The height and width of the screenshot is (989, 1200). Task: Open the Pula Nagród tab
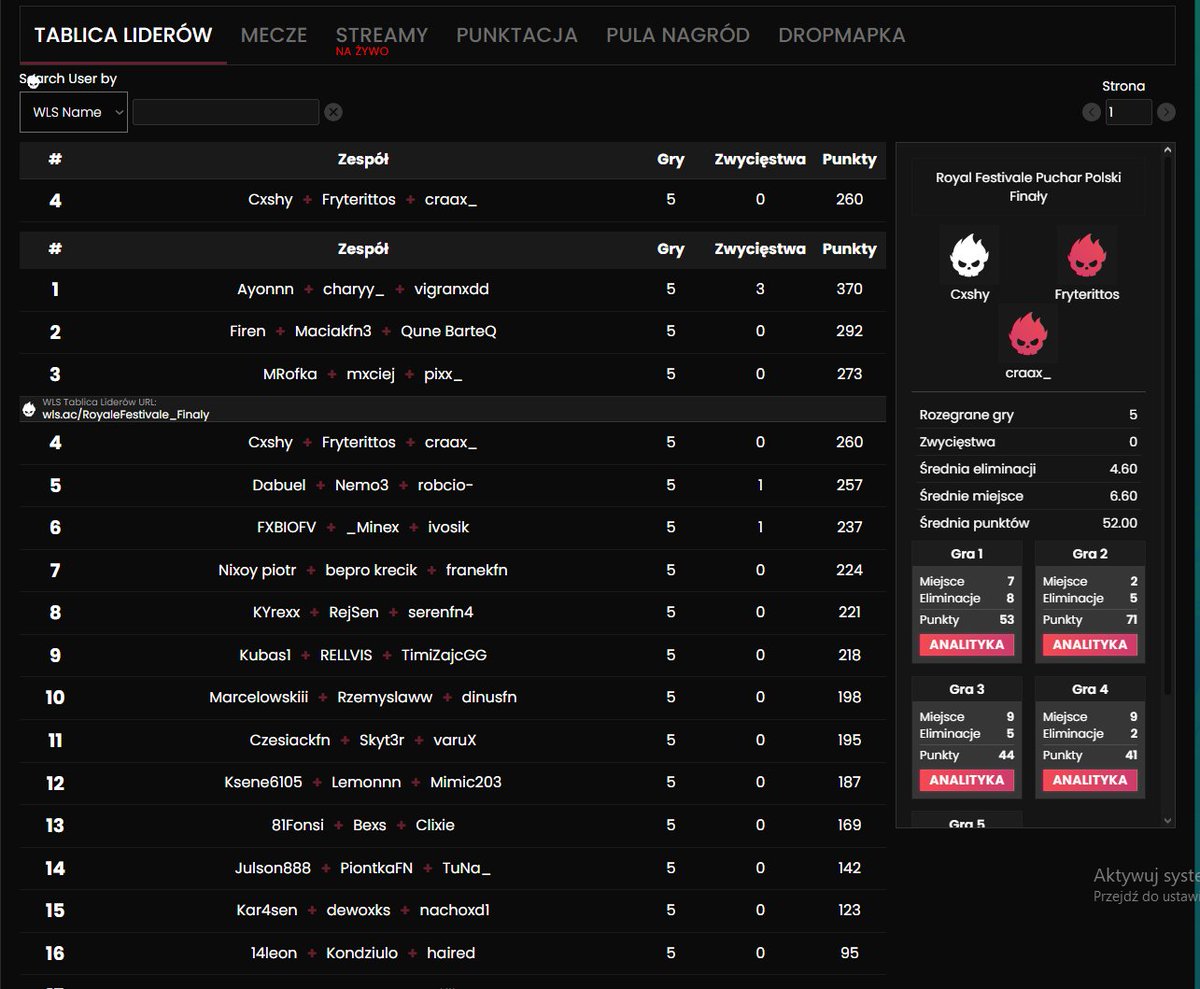678,35
